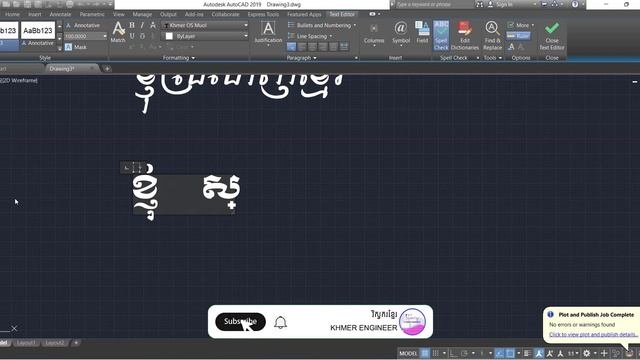Switch to the Drawing3 file tab
The height and width of the screenshot is (360, 640).
pyautogui.click(x=62, y=69)
